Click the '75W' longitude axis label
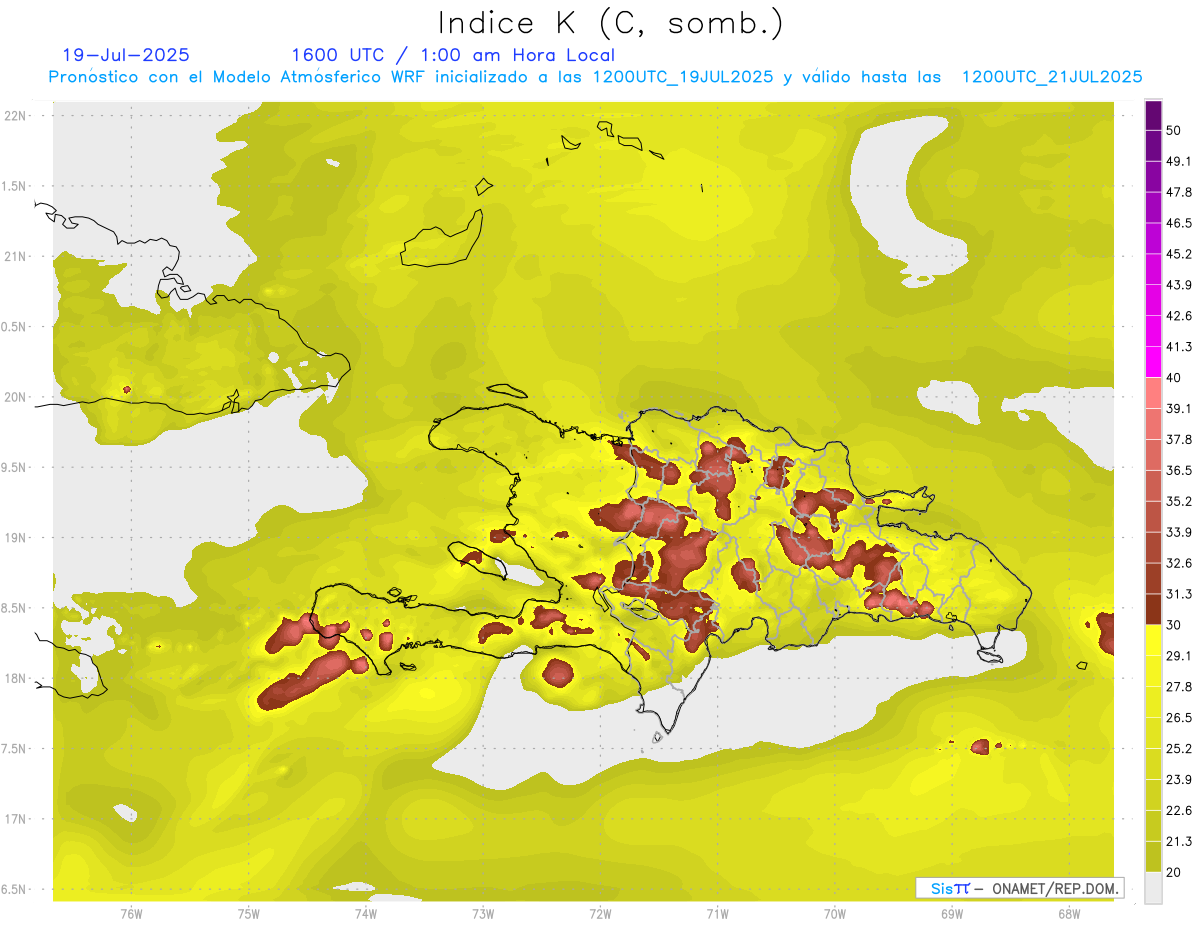This screenshot has height=927, width=1200. [x=249, y=914]
